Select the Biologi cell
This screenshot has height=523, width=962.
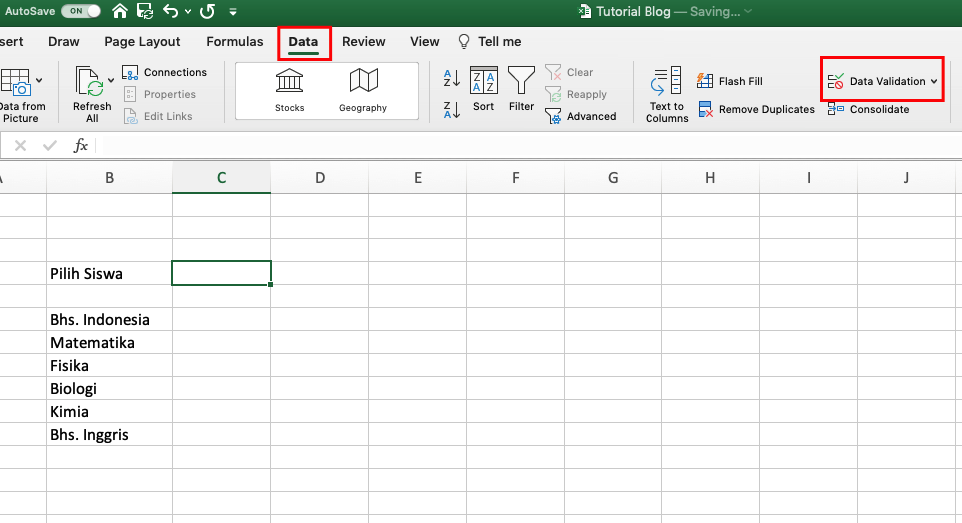coord(109,389)
